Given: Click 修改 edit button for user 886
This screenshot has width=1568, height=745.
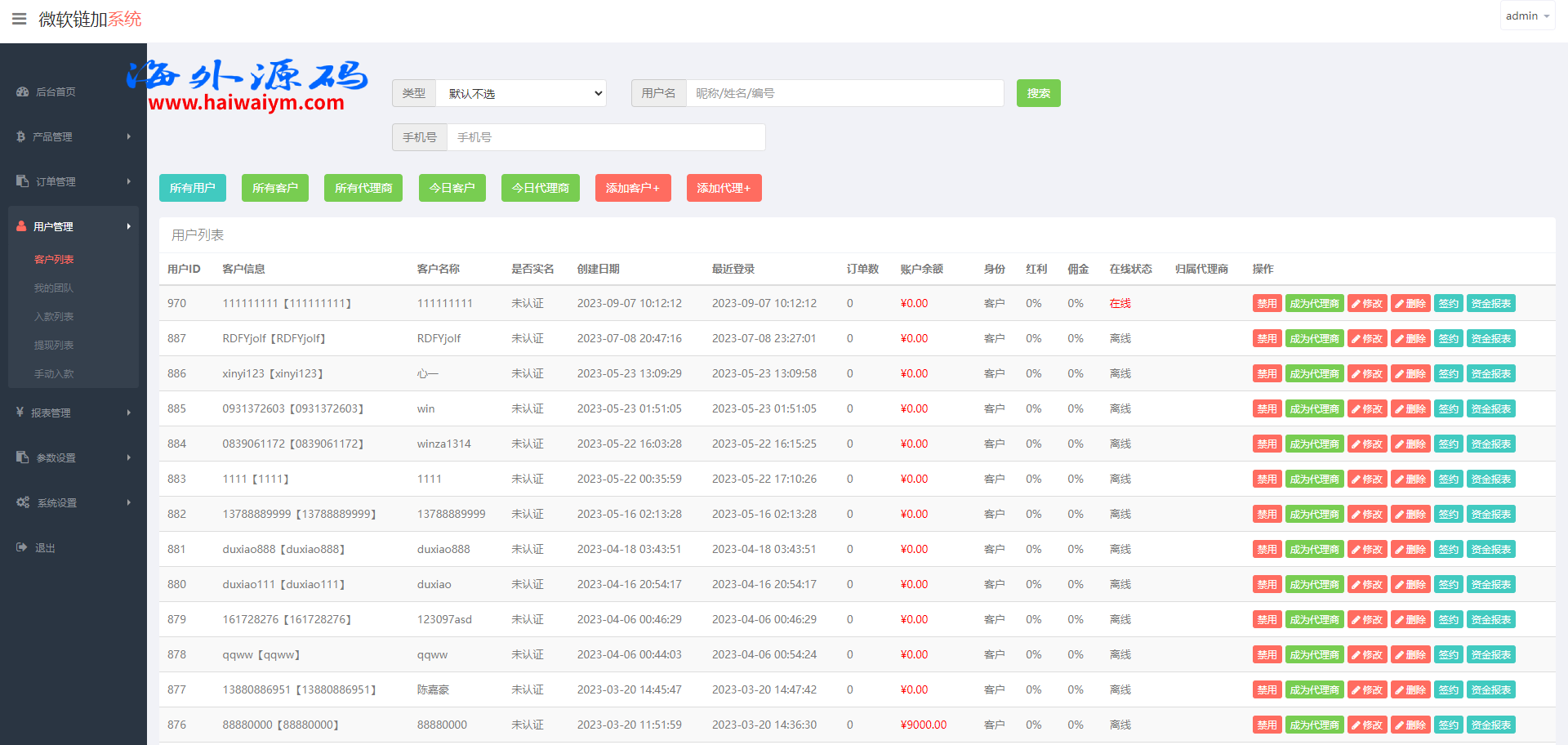Looking at the screenshot, I should click(x=1367, y=373).
